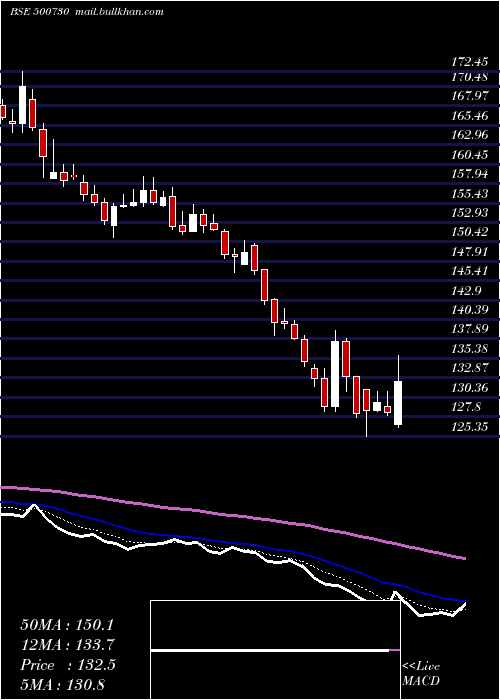Click the <<Live MACD label

click(421, 673)
